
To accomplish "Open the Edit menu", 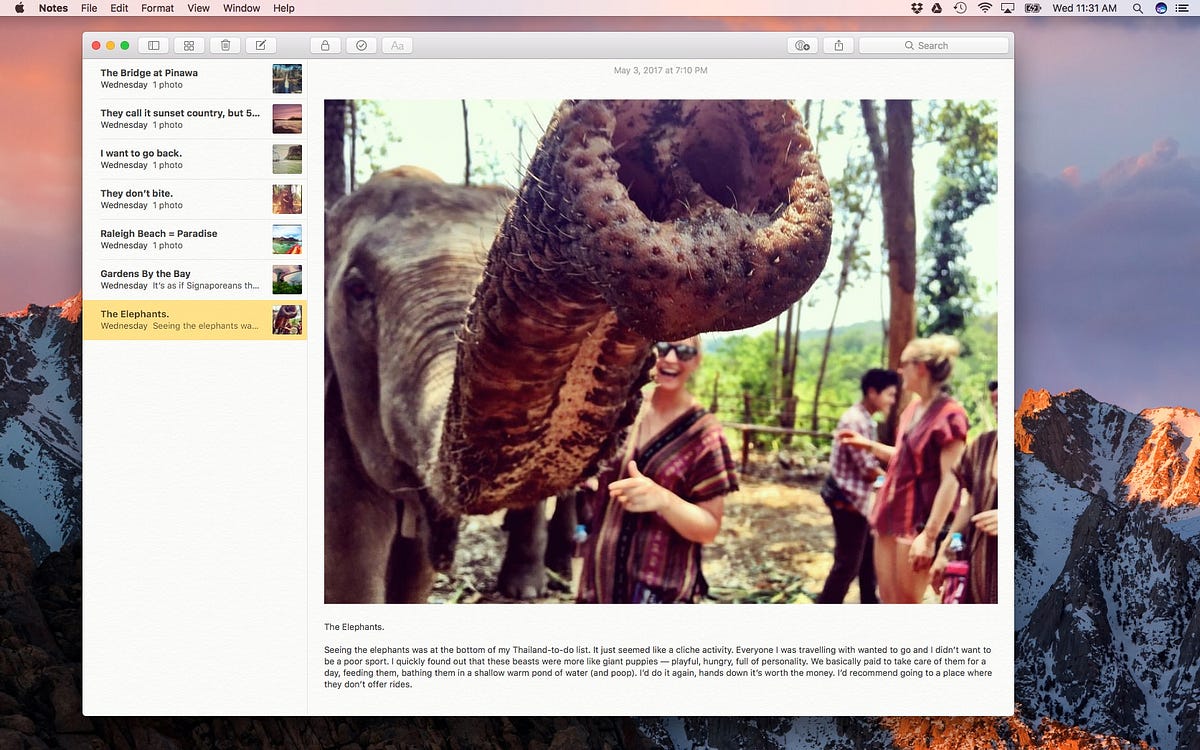I will click(119, 8).
